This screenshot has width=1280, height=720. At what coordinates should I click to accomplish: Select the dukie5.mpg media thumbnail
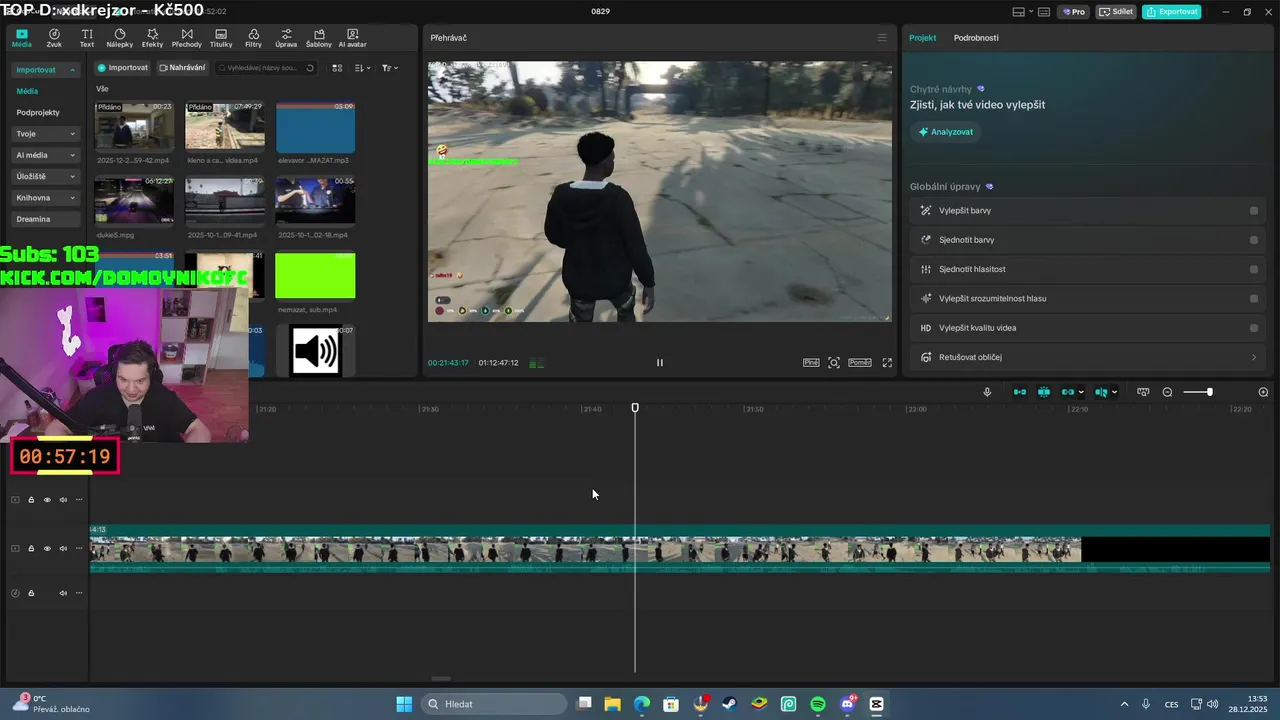(134, 200)
